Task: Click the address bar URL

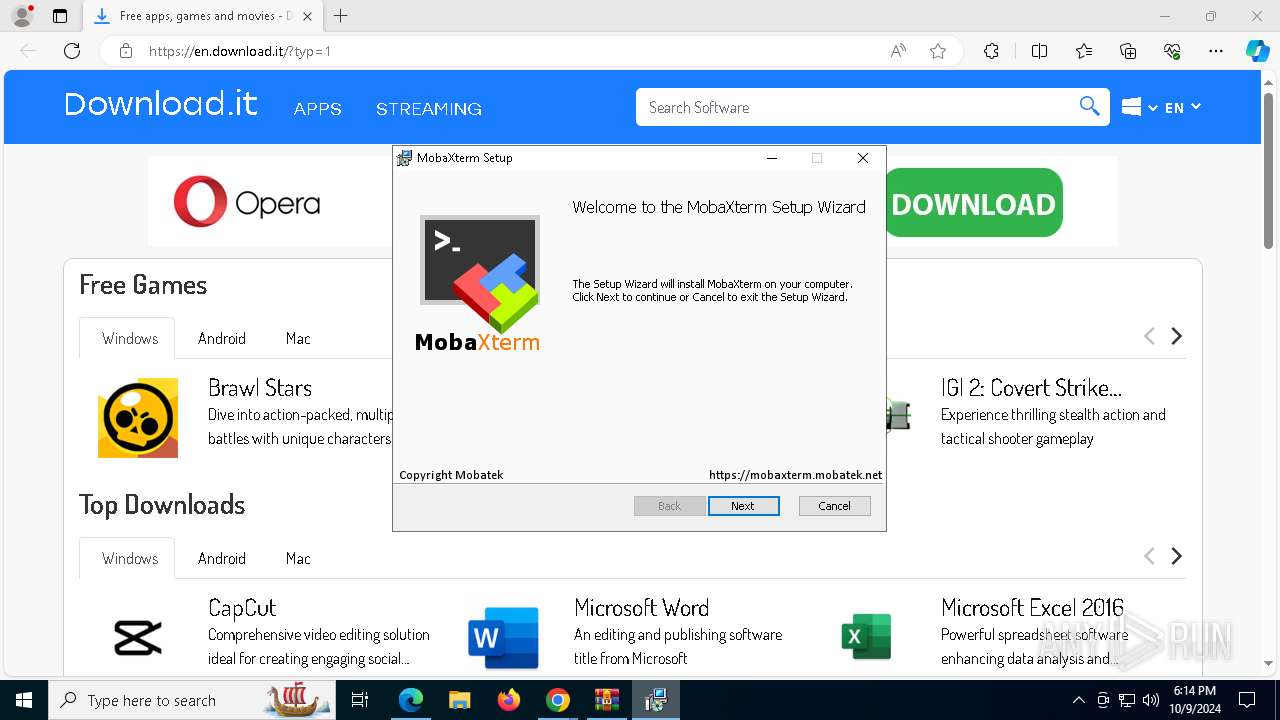Action: (x=240, y=51)
